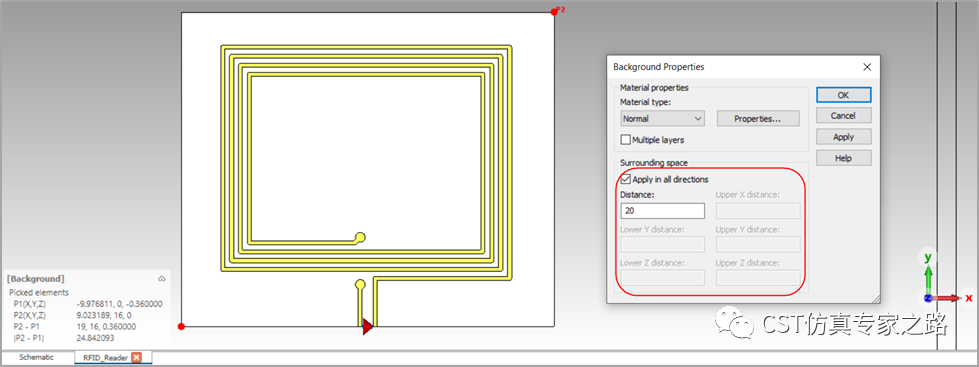Grab the dialog resize grip corner
The width and height of the screenshot is (979, 367).
tap(876, 300)
